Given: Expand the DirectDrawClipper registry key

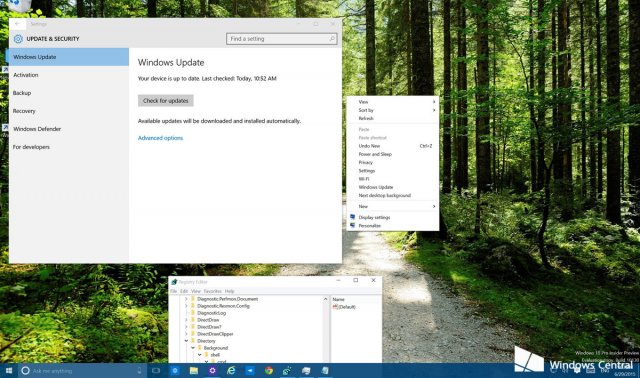Looking at the screenshot, I should 186,334.
